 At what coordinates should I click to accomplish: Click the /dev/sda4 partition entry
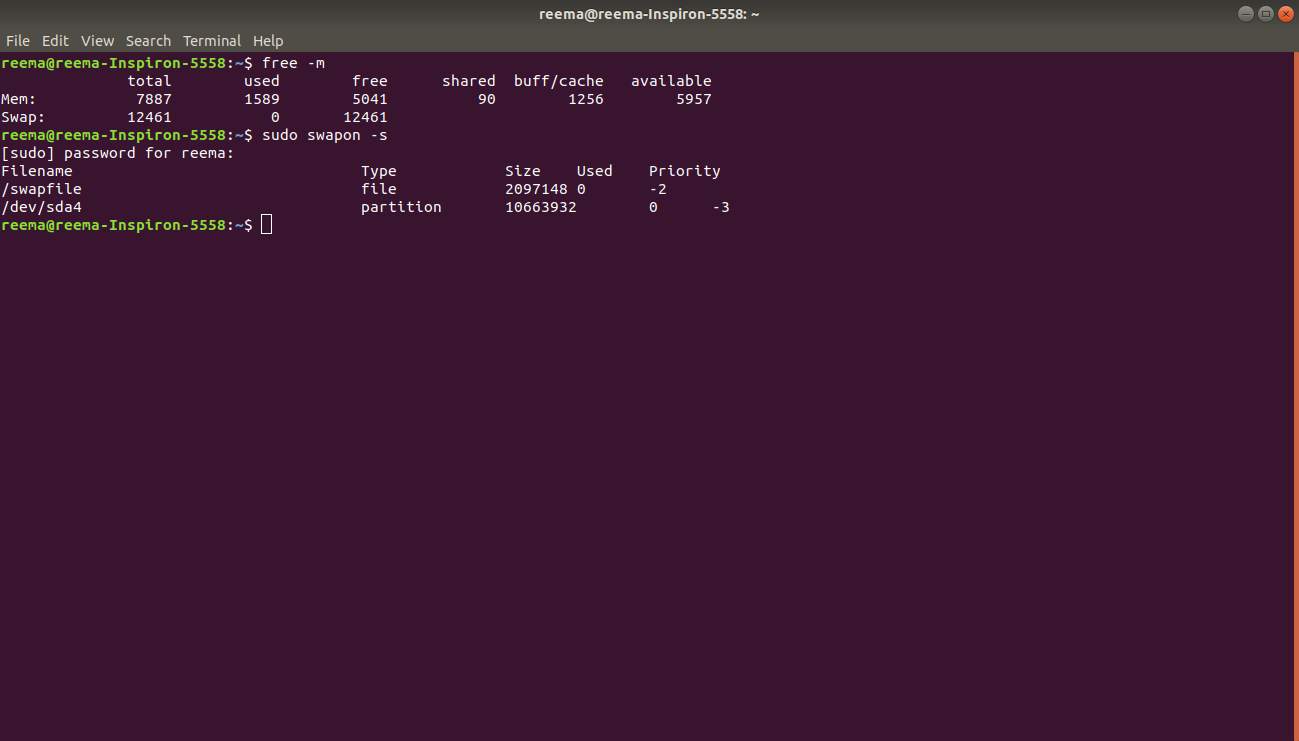point(41,206)
